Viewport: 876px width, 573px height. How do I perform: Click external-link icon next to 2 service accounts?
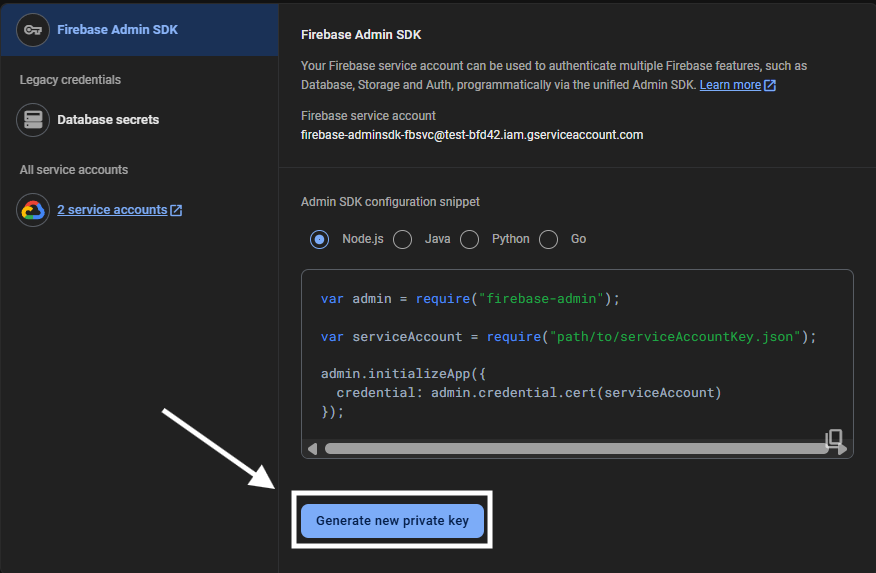(177, 210)
